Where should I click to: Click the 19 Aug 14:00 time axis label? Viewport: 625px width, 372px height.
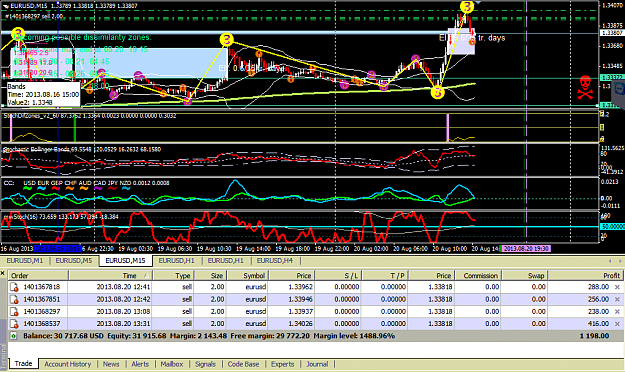click(254, 249)
